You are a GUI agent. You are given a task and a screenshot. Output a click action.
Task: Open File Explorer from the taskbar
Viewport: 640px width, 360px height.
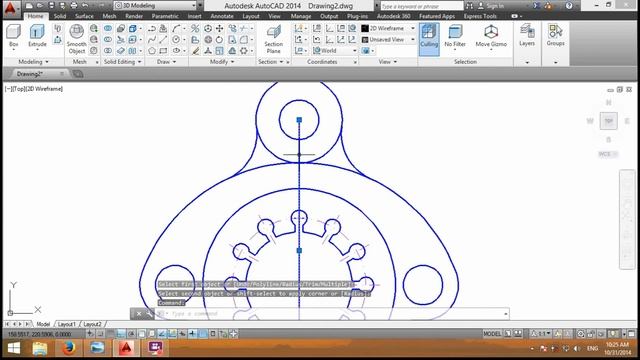coord(40,348)
